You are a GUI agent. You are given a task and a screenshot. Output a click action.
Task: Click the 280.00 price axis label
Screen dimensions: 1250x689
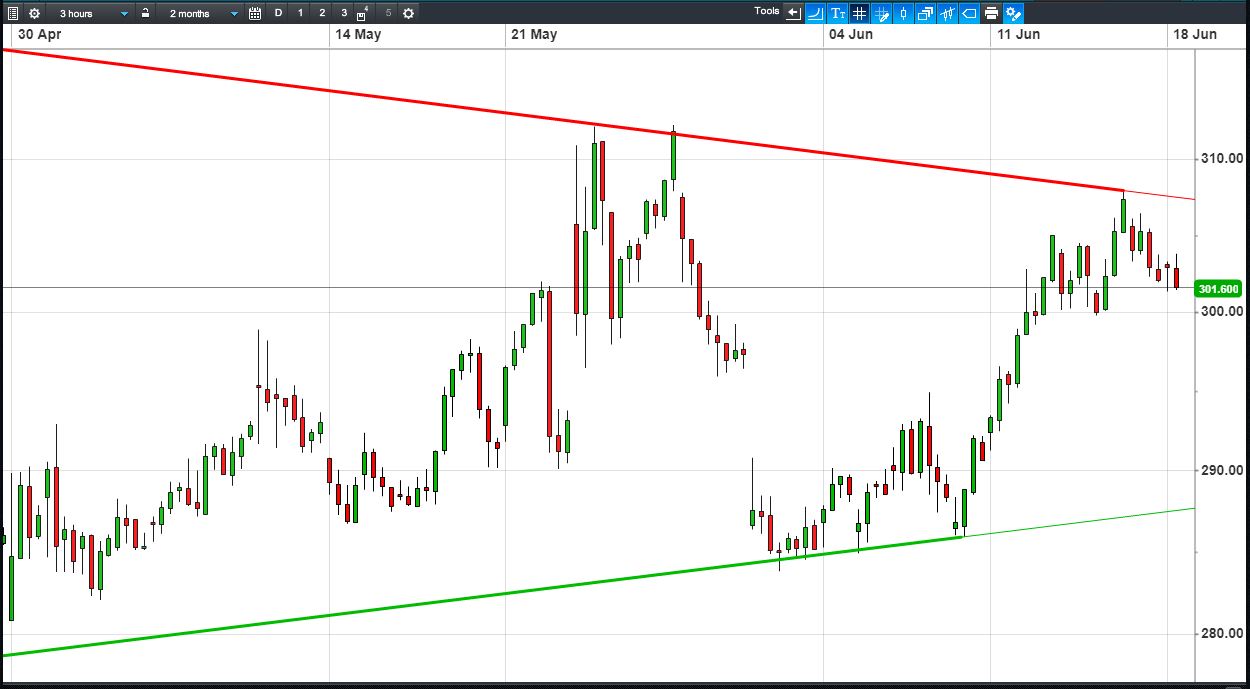tap(1223, 633)
